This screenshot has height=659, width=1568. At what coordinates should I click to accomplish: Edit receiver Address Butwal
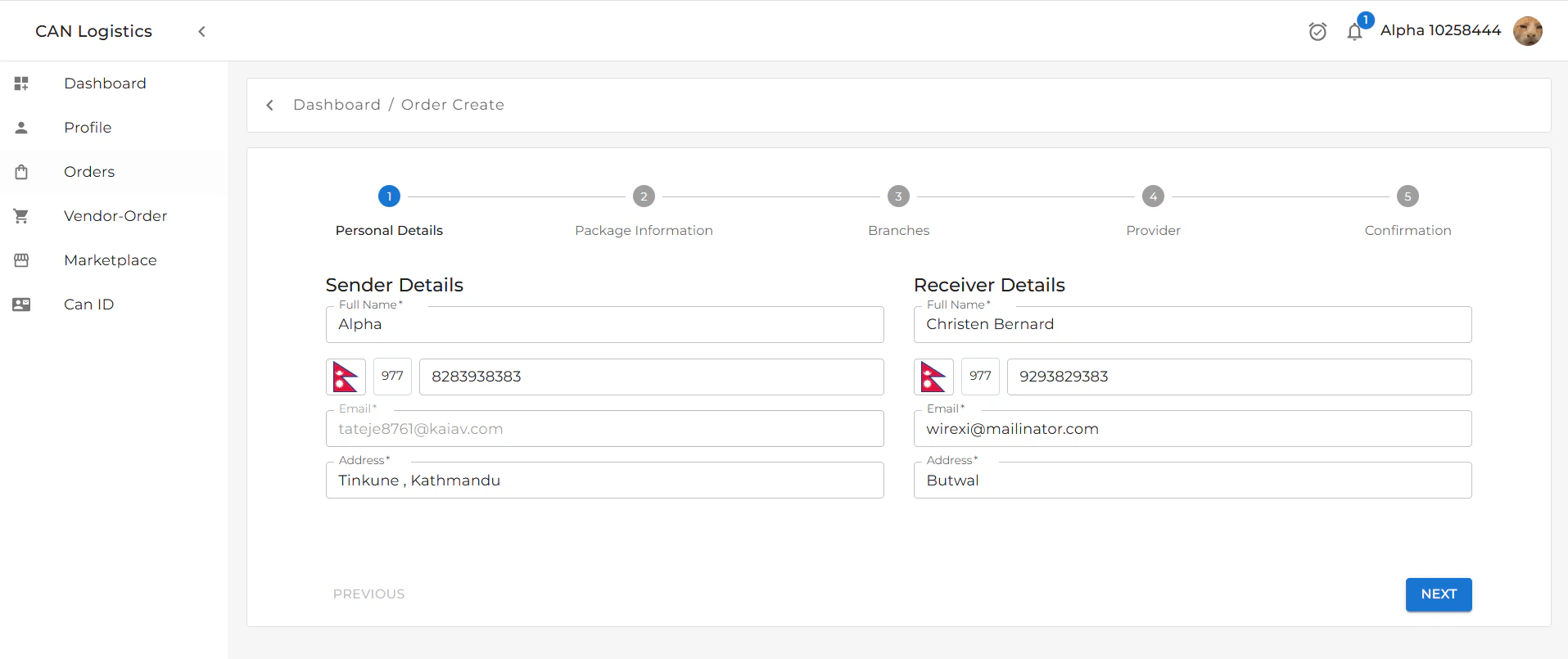1192,481
